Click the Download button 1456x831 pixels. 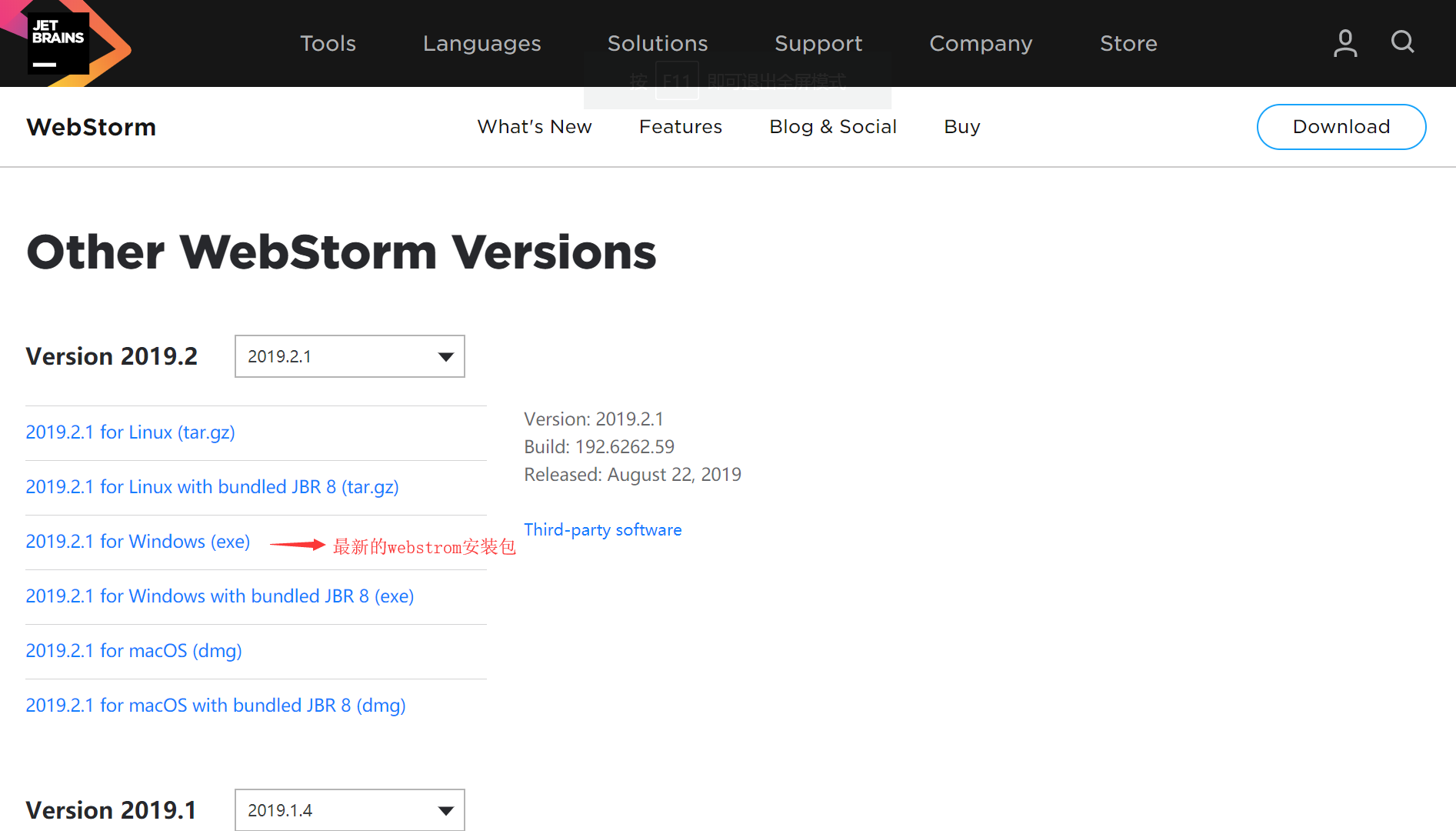point(1341,126)
